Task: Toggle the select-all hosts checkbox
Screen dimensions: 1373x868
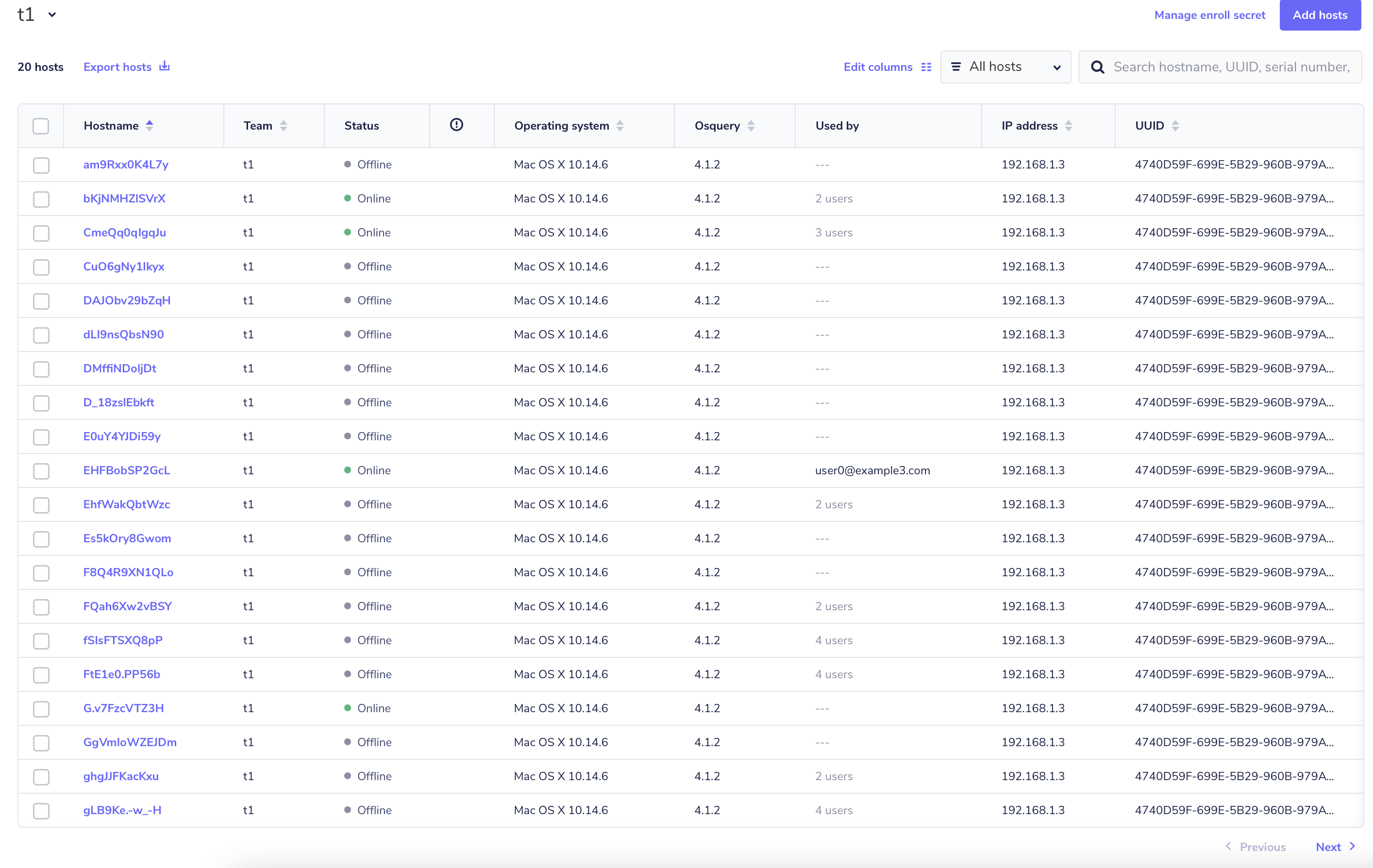Action: pyautogui.click(x=41, y=125)
